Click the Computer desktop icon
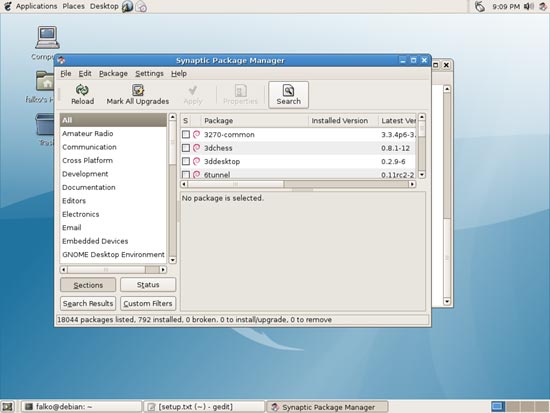The image size is (550, 413). point(47,37)
